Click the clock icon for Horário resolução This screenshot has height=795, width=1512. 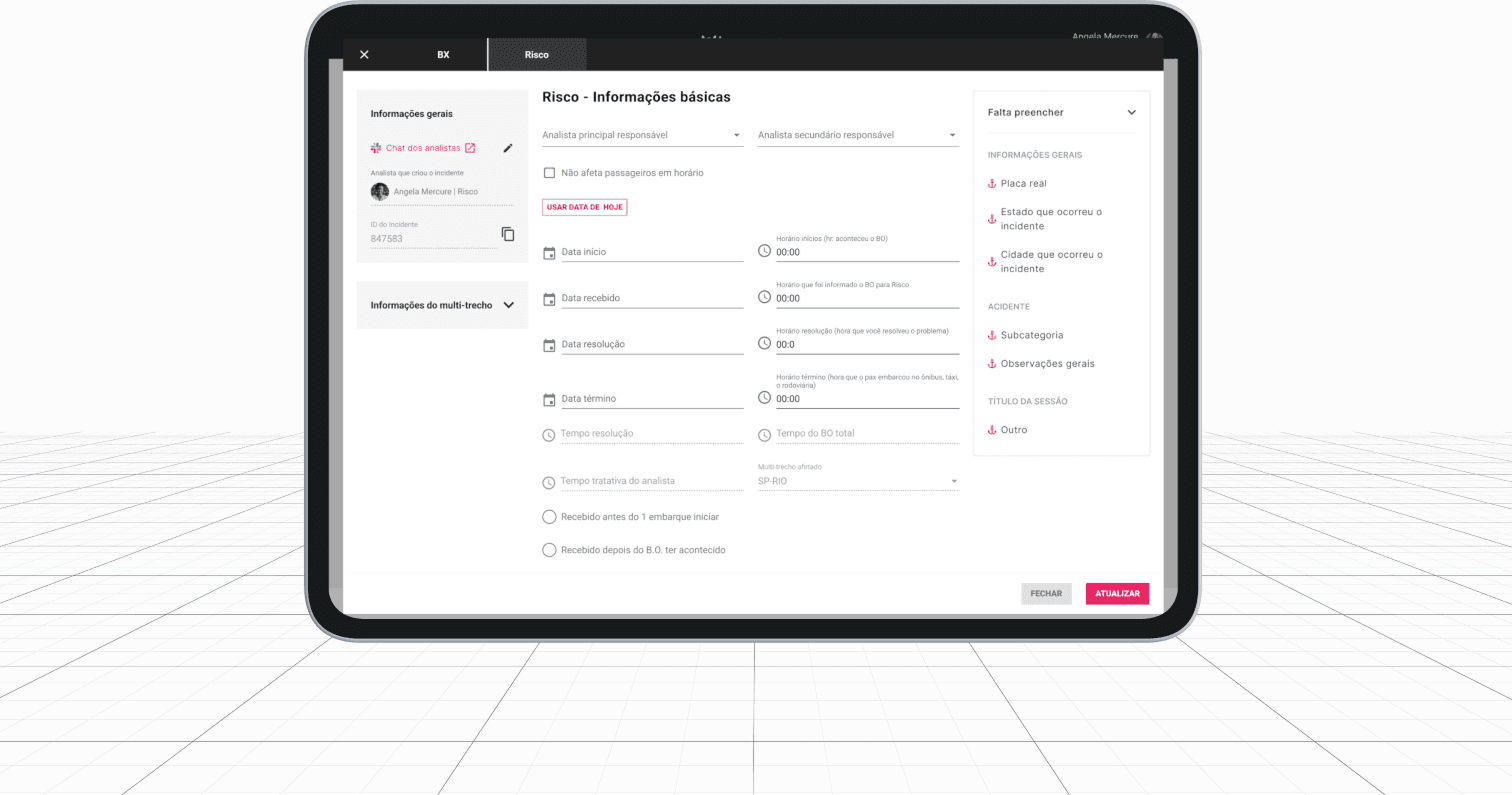(765, 343)
